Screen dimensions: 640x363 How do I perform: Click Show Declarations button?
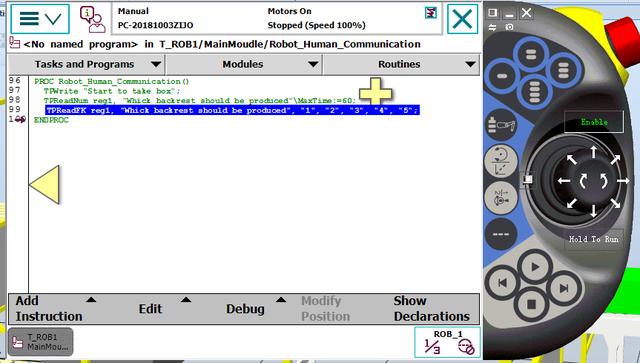pos(431,309)
